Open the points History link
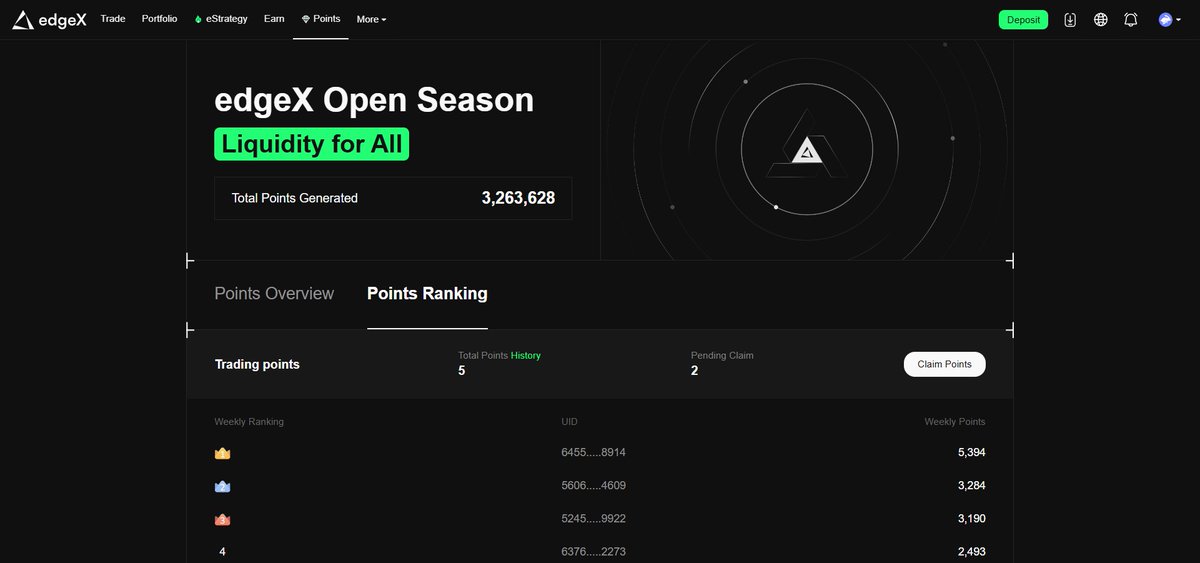 pos(526,355)
